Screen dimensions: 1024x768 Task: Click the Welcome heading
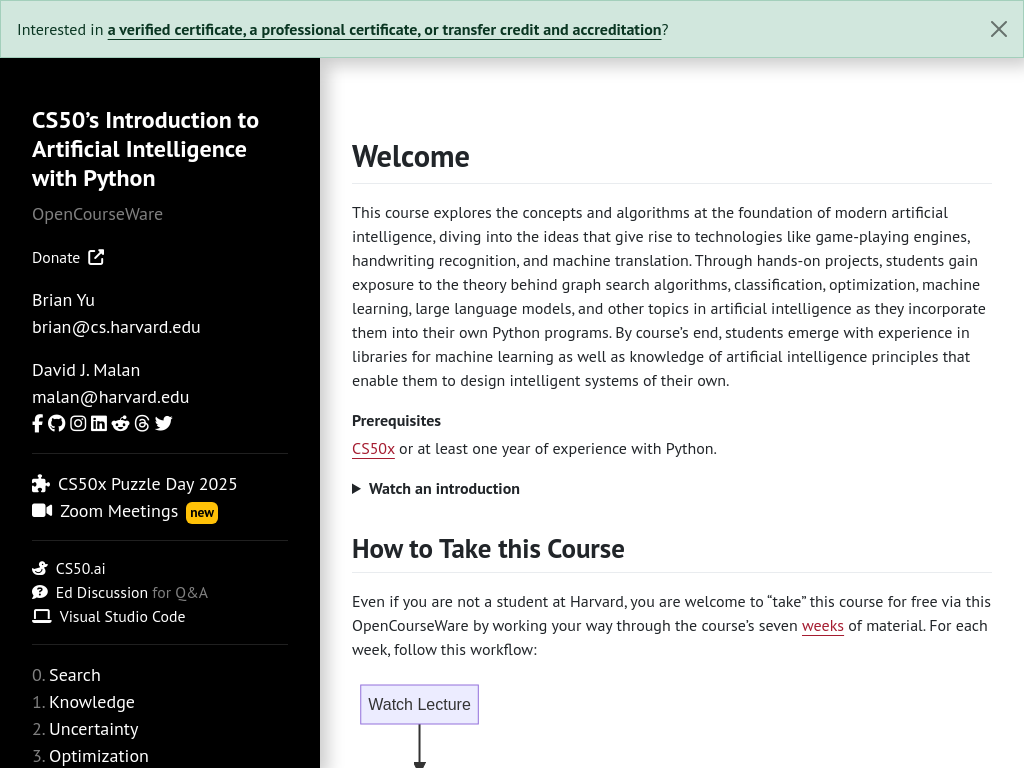411,157
